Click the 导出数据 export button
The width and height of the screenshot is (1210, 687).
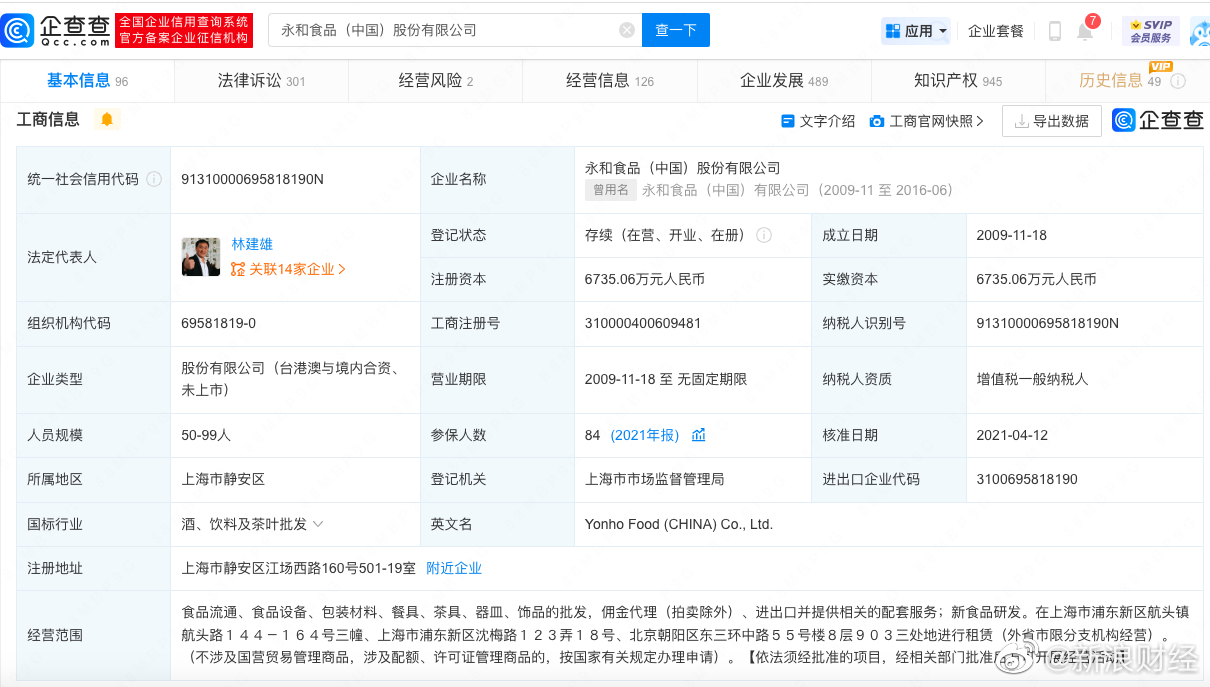1051,121
